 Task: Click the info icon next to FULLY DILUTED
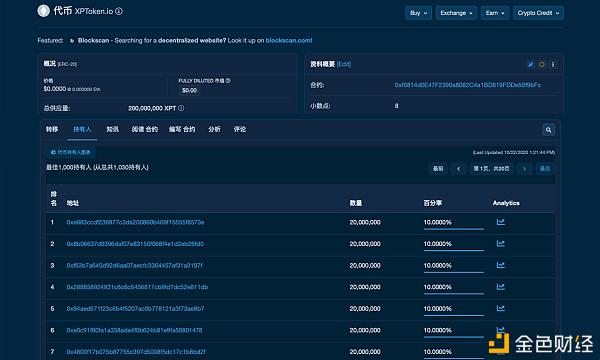pyautogui.click(x=228, y=81)
